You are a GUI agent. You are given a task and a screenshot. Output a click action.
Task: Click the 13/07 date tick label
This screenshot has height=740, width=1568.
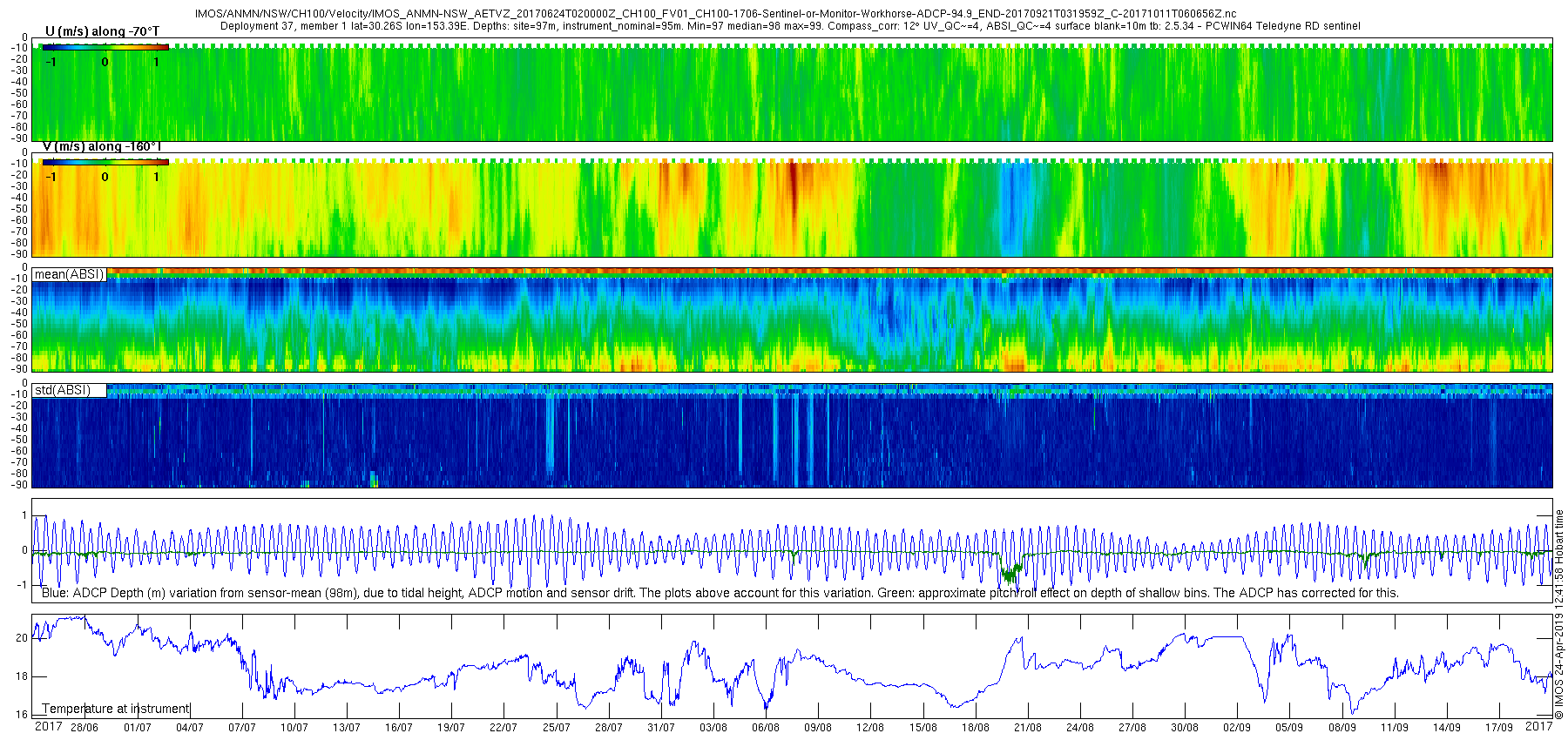(x=346, y=728)
